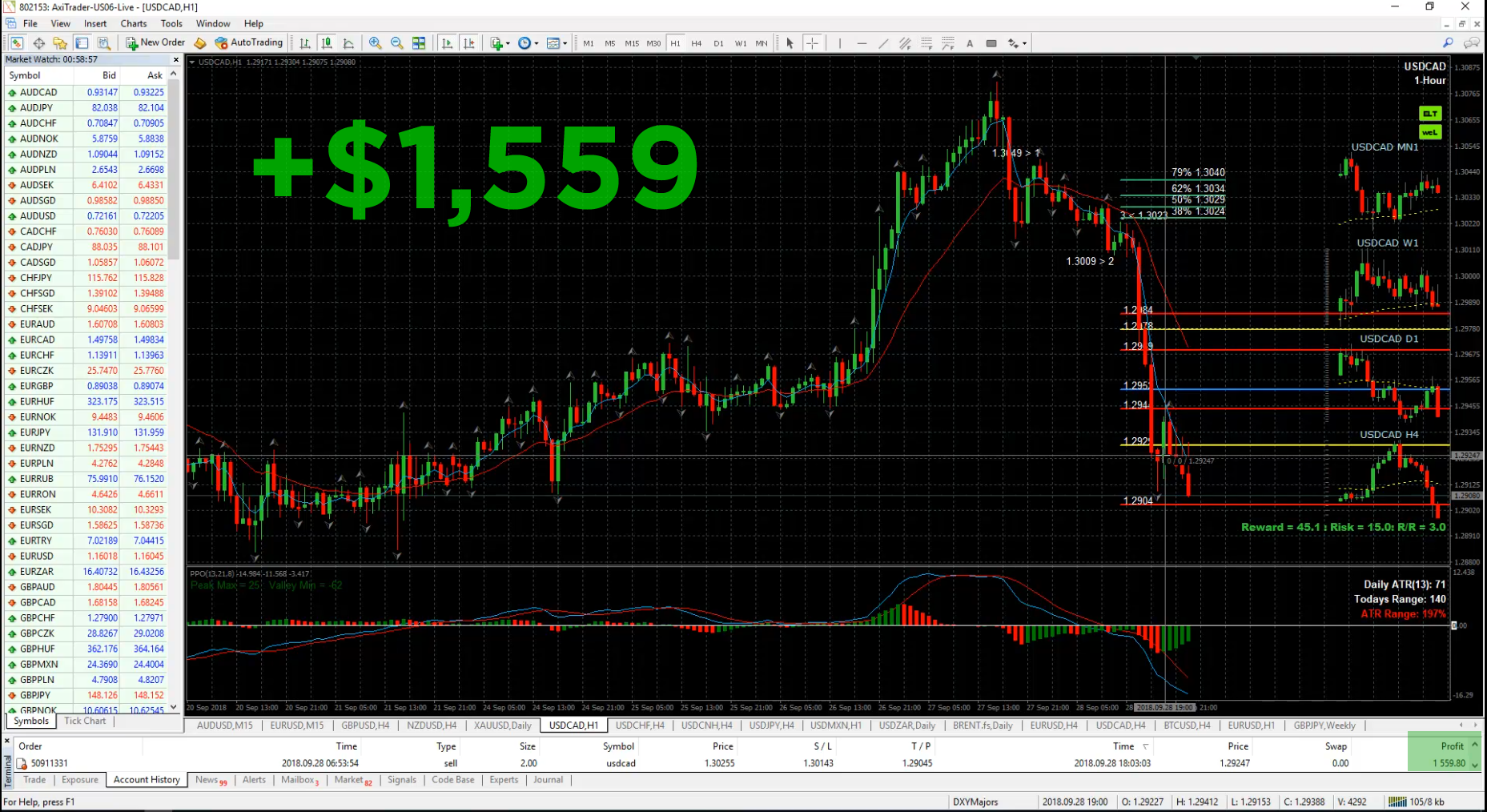Select the horizontal line drawing tool
Screen dimensions: 1487x812
tap(862, 43)
